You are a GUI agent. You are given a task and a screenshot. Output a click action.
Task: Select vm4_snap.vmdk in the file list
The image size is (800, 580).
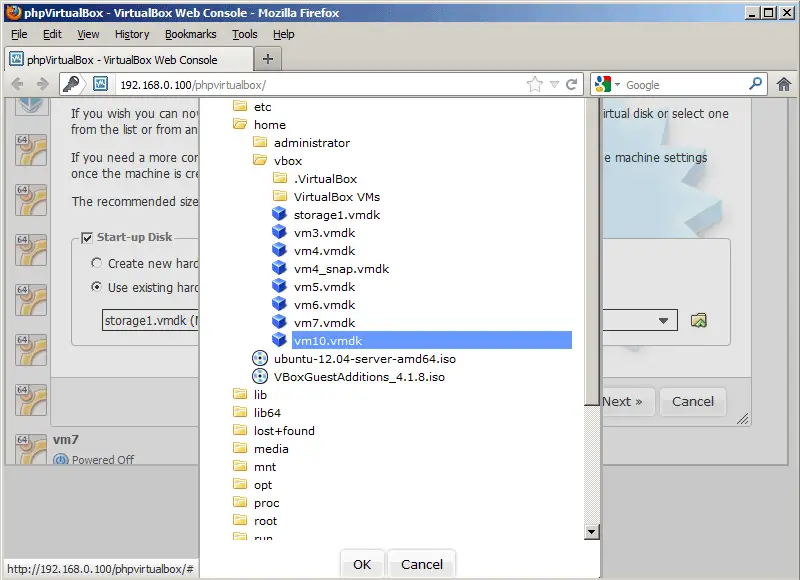[x=341, y=269]
